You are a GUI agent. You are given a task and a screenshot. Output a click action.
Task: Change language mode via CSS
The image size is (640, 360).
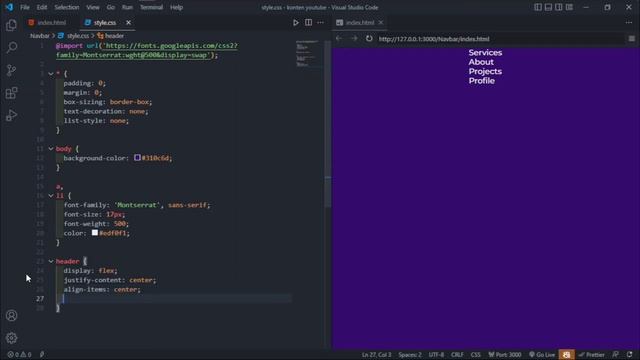476,355
